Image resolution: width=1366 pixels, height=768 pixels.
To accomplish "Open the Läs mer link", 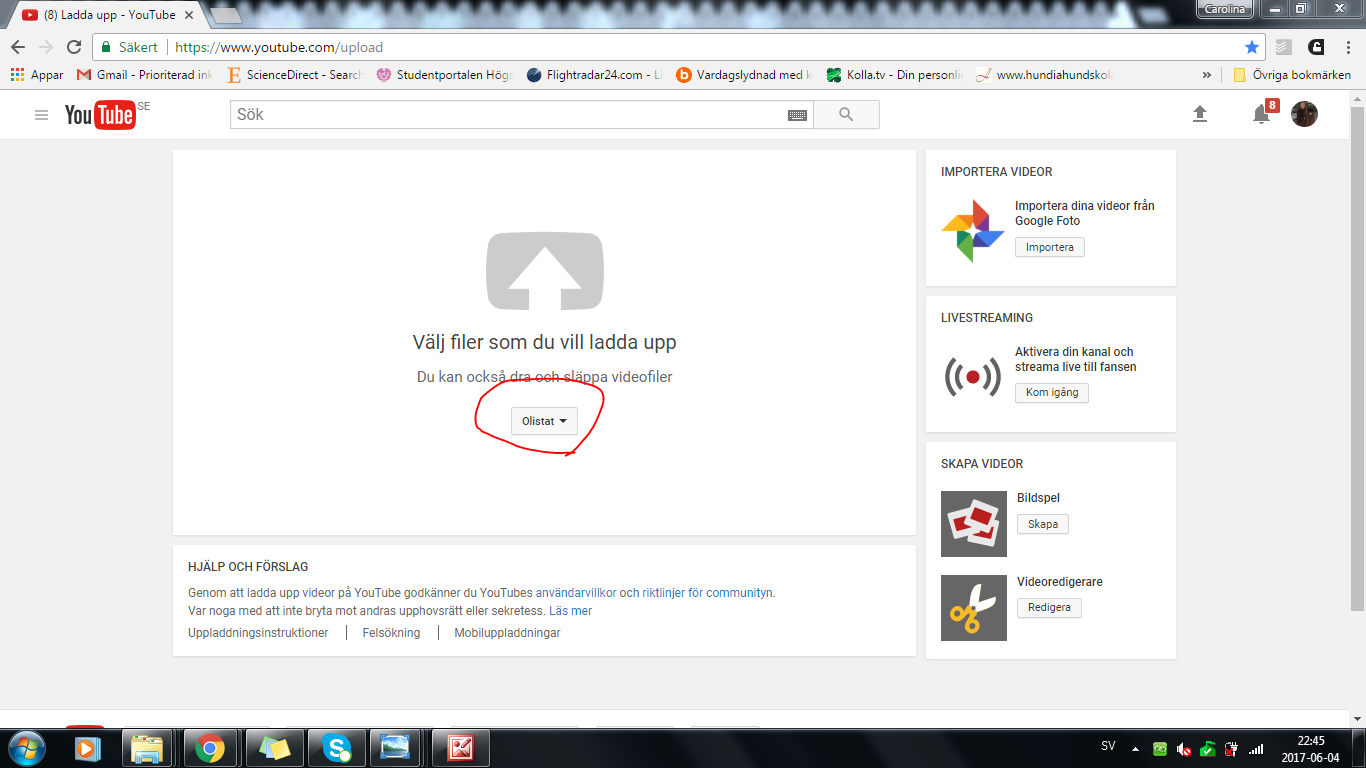I will [x=570, y=610].
